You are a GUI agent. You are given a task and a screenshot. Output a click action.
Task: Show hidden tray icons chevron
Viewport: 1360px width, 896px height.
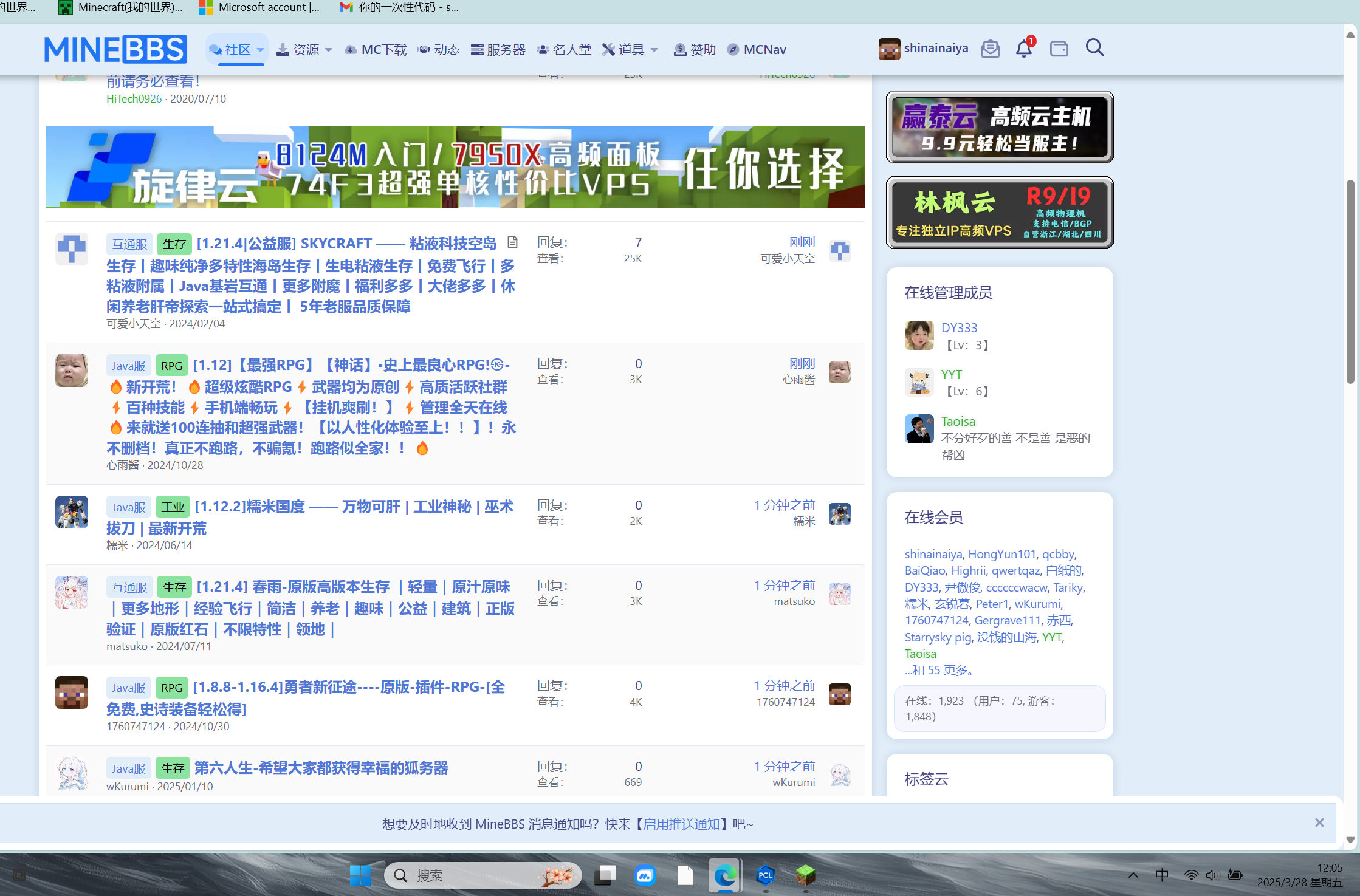coord(1133,875)
